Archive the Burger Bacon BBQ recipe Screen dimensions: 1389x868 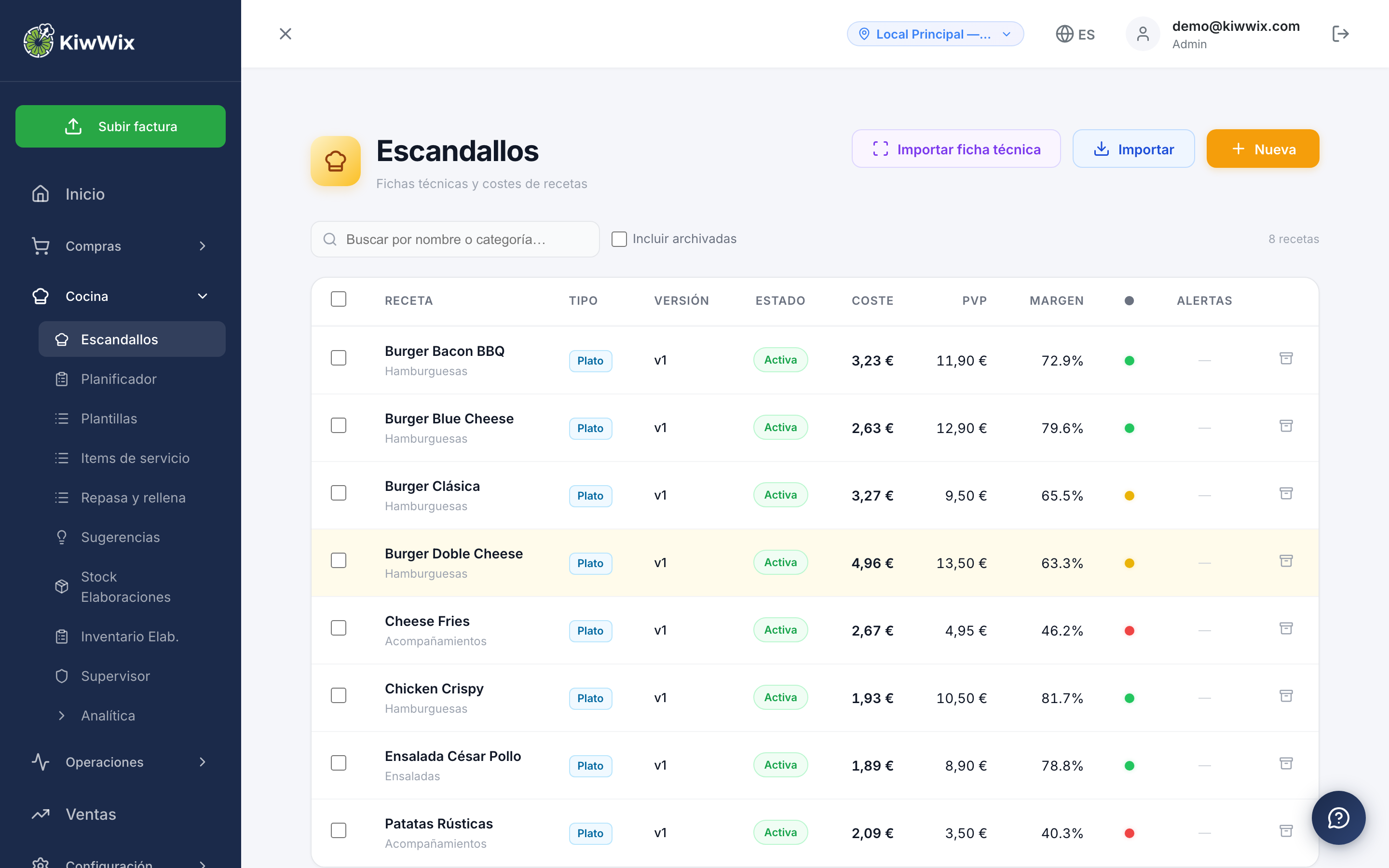(x=1287, y=358)
